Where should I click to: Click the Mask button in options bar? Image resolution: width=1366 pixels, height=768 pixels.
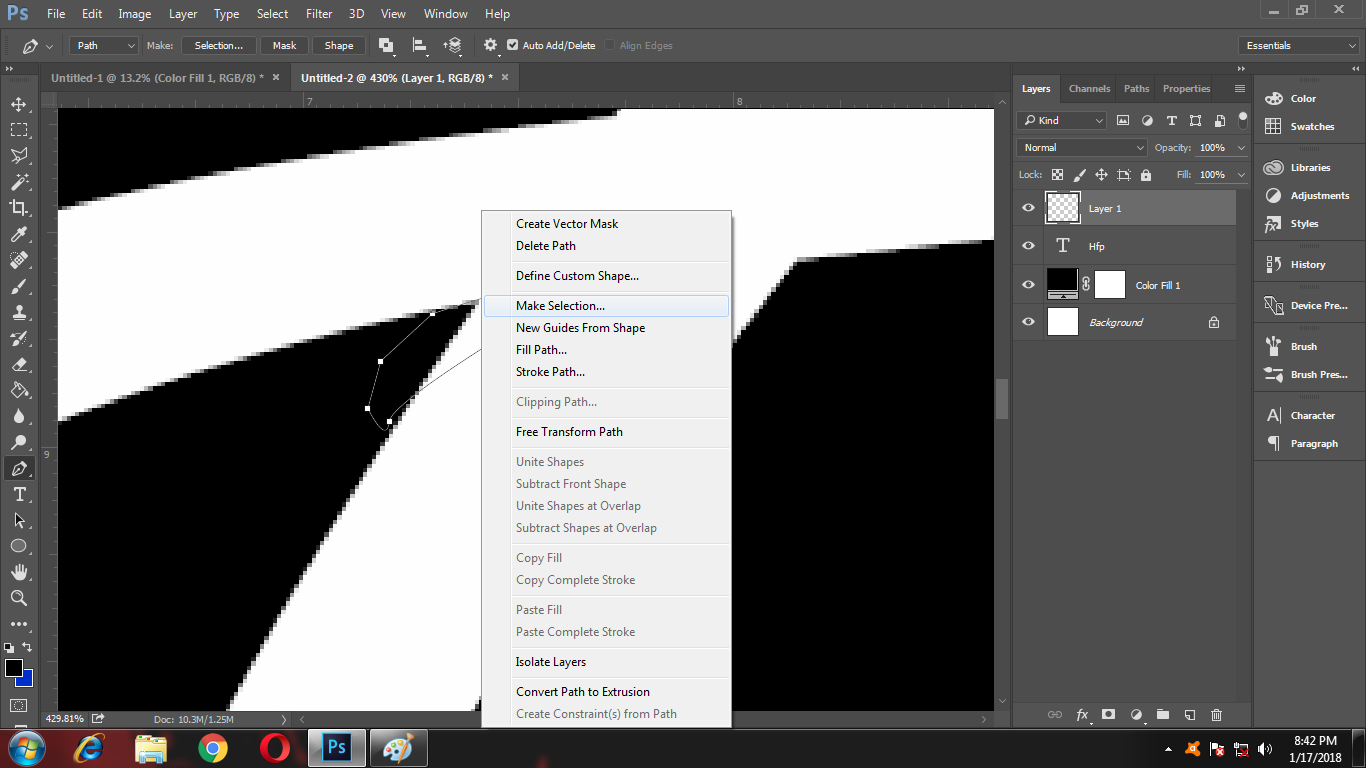(283, 45)
